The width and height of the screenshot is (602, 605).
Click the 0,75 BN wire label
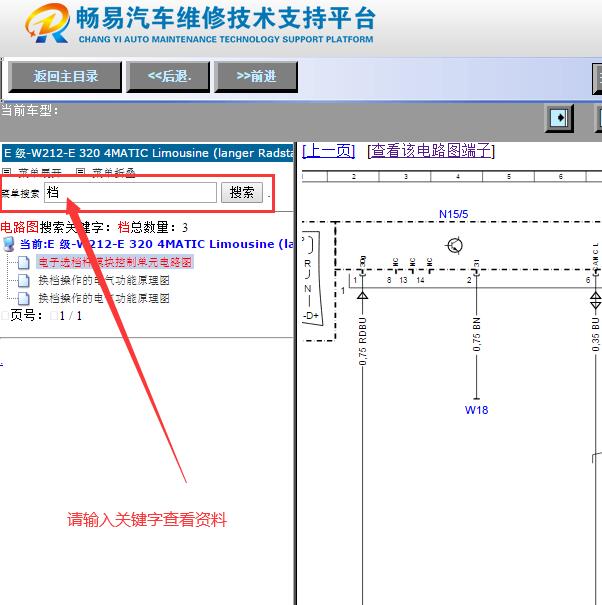pyautogui.click(x=477, y=335)
